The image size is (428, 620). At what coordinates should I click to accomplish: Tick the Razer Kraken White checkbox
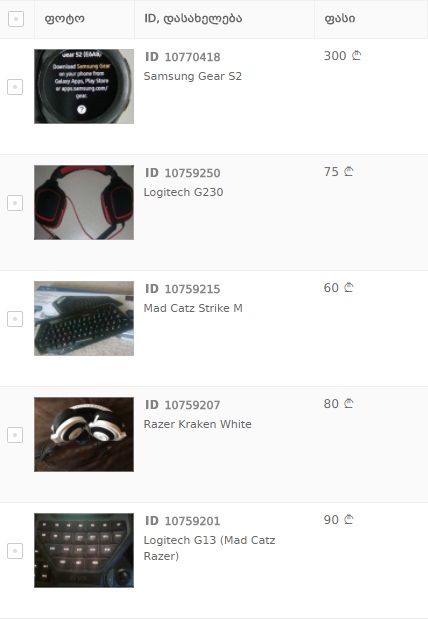coord(15,435)
